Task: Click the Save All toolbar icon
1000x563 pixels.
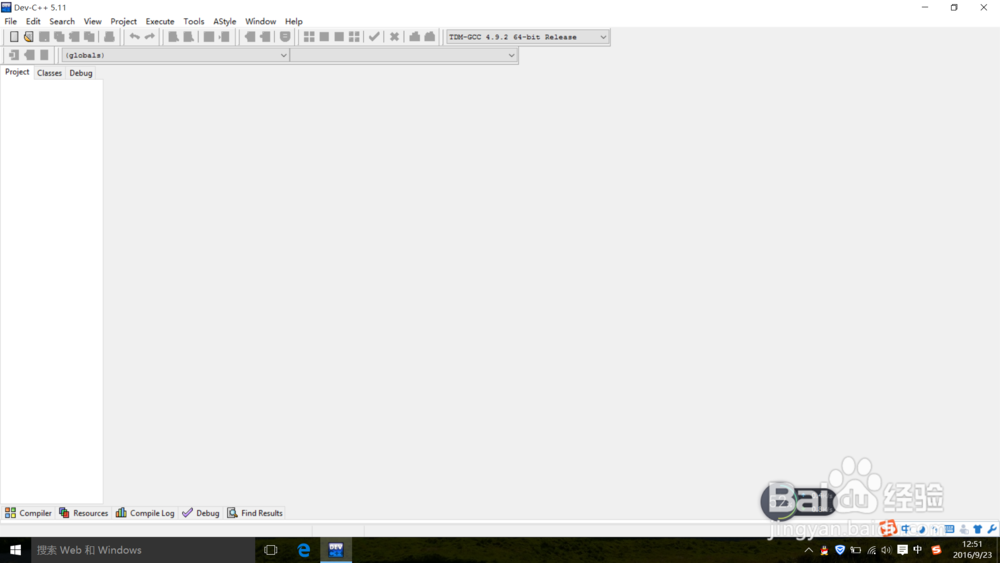Action: (59, 37)
